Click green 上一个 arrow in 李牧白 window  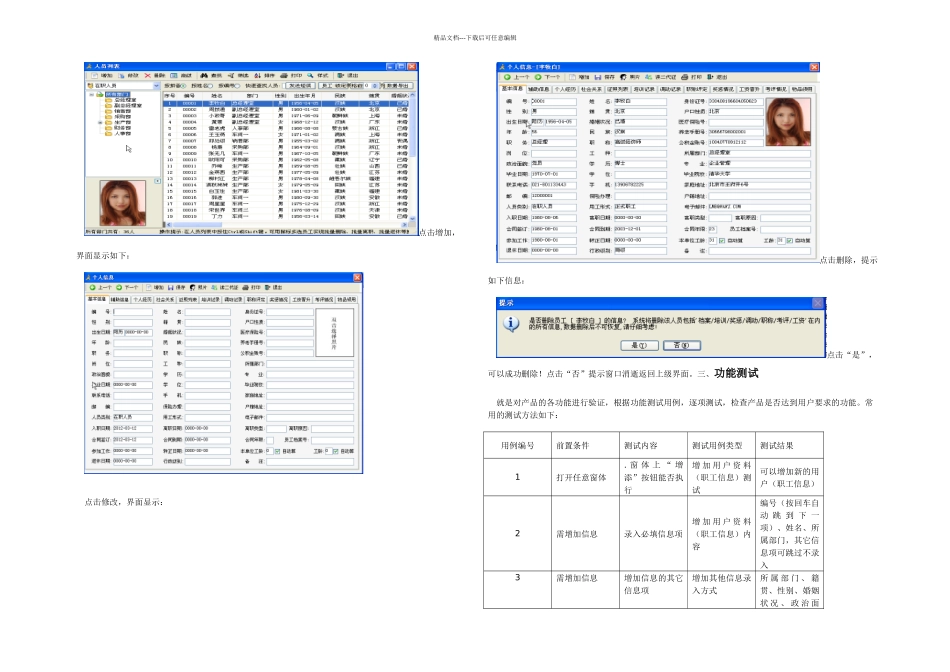click(507, 76)
